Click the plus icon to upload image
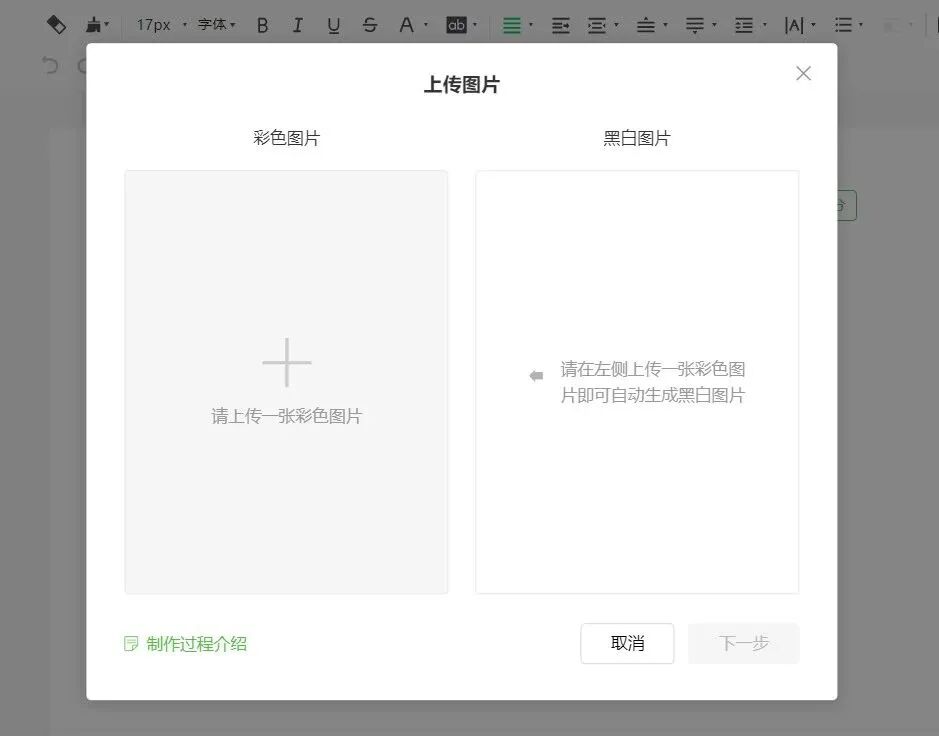 [x=287, y=362]
